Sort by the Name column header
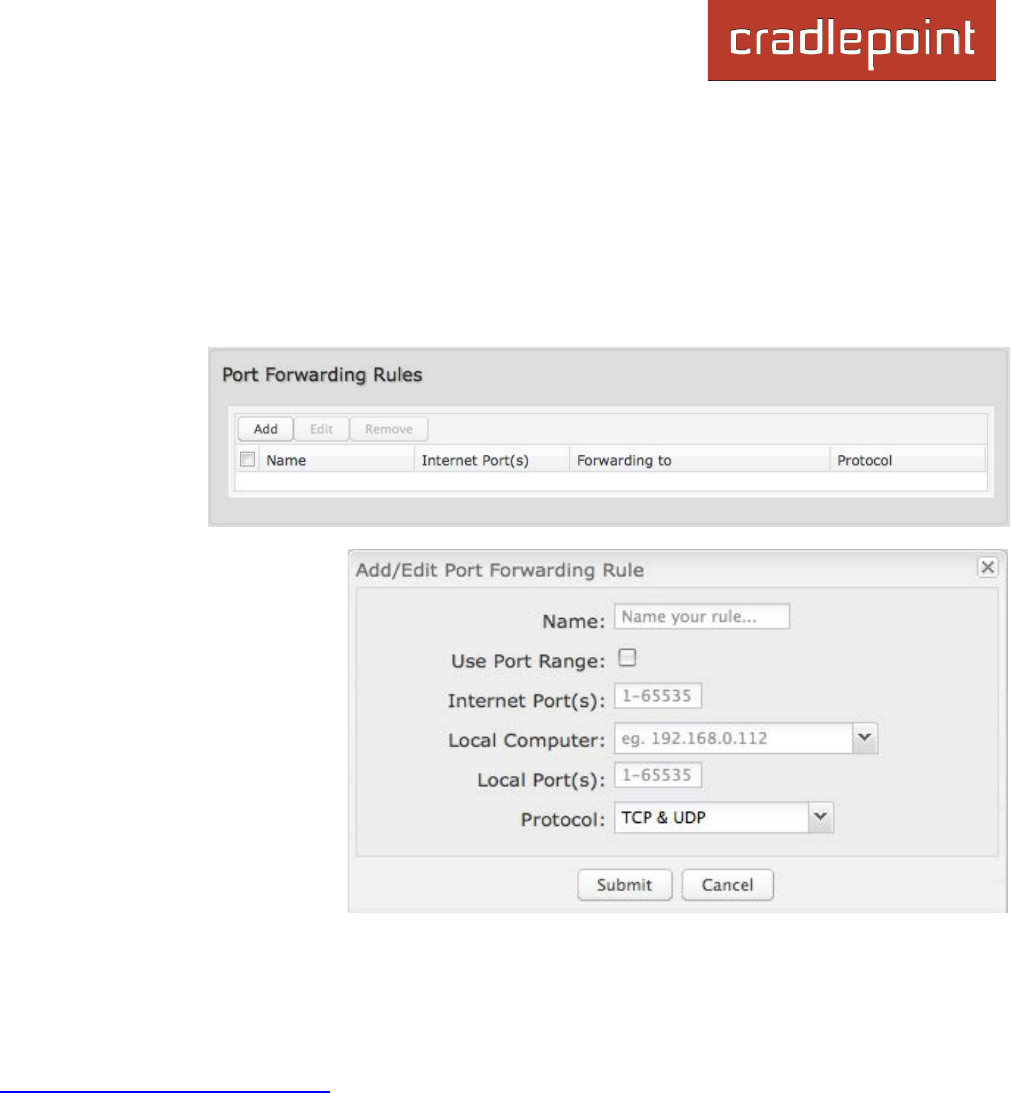Image resolution: width=1011 pixels, height=1093 pixels. click(x=336, y=460)
